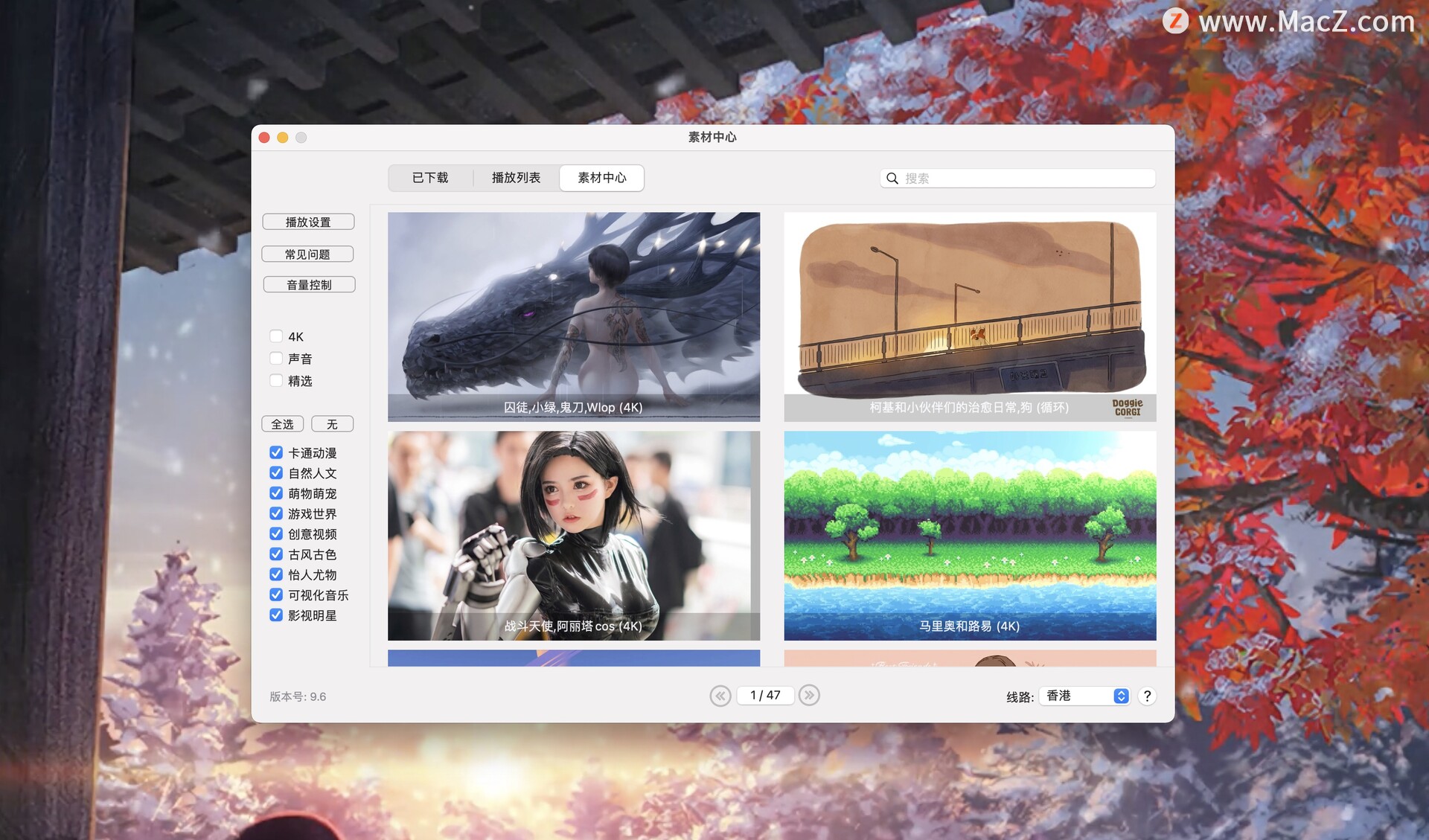Go to the previous page arrow
1429x840 pixels.
pos(720,696)
